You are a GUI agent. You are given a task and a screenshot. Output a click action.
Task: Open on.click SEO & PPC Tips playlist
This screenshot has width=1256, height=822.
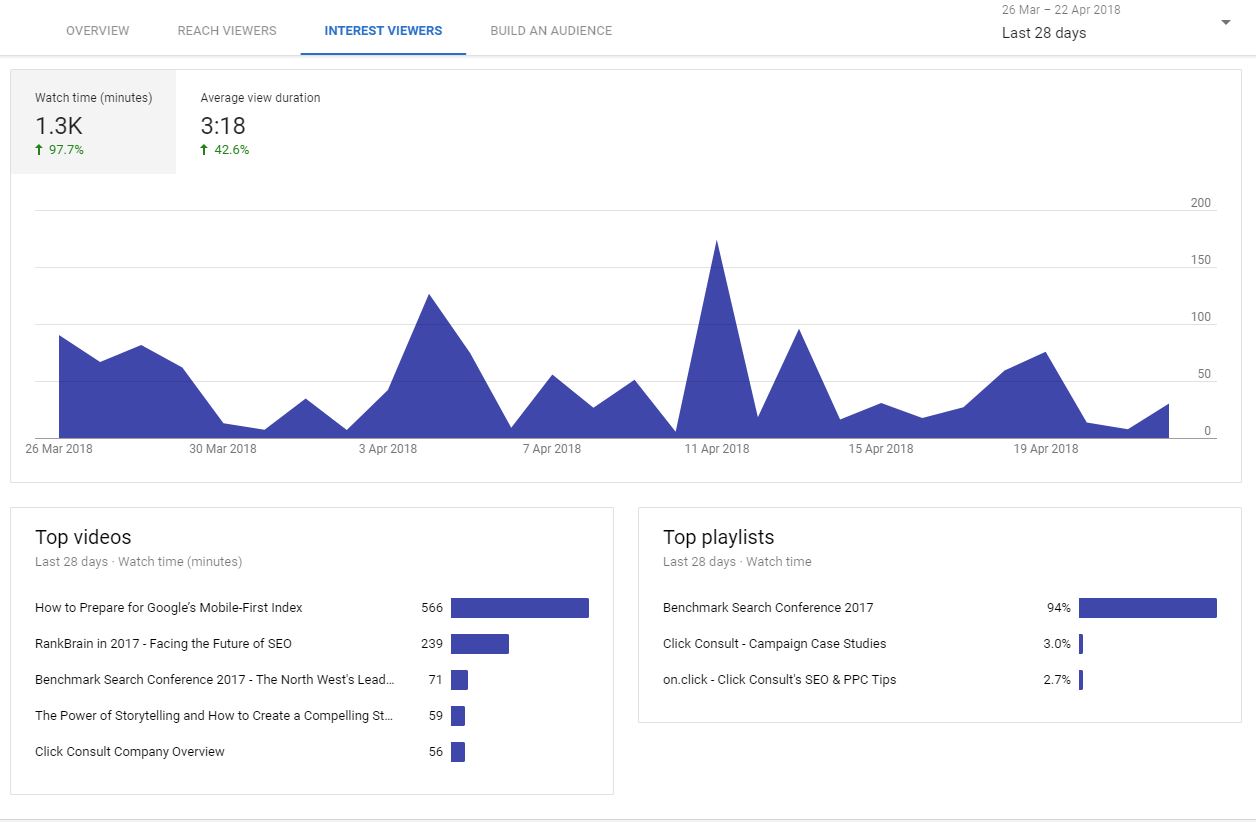(779, 680)
